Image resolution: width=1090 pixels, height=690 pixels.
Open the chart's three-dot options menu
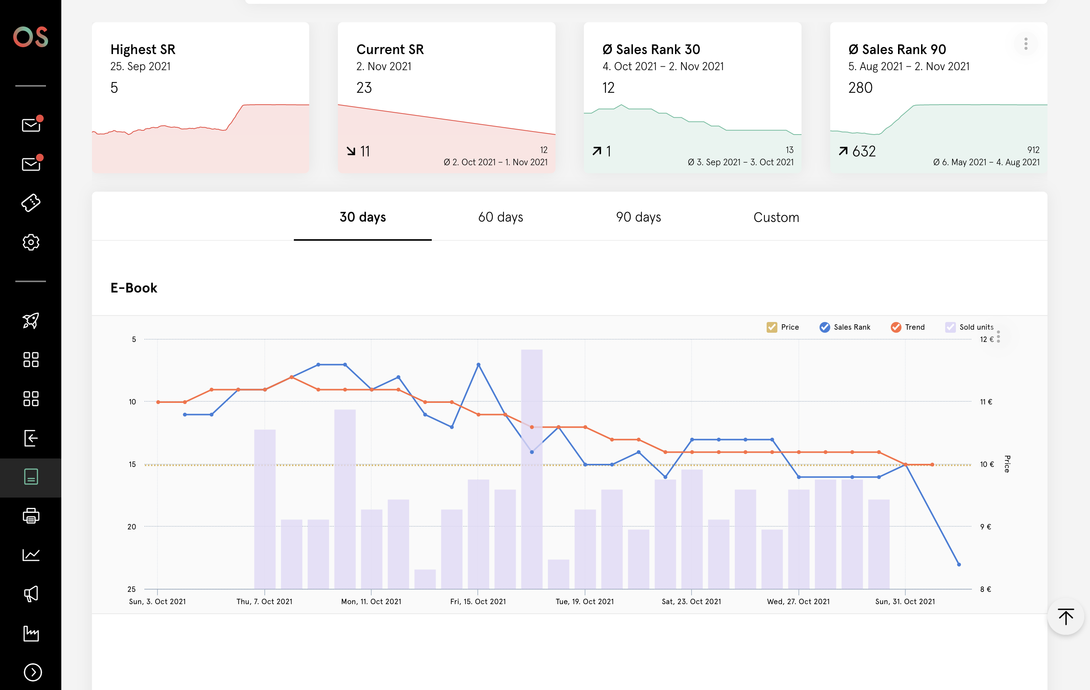click(998, 337)
